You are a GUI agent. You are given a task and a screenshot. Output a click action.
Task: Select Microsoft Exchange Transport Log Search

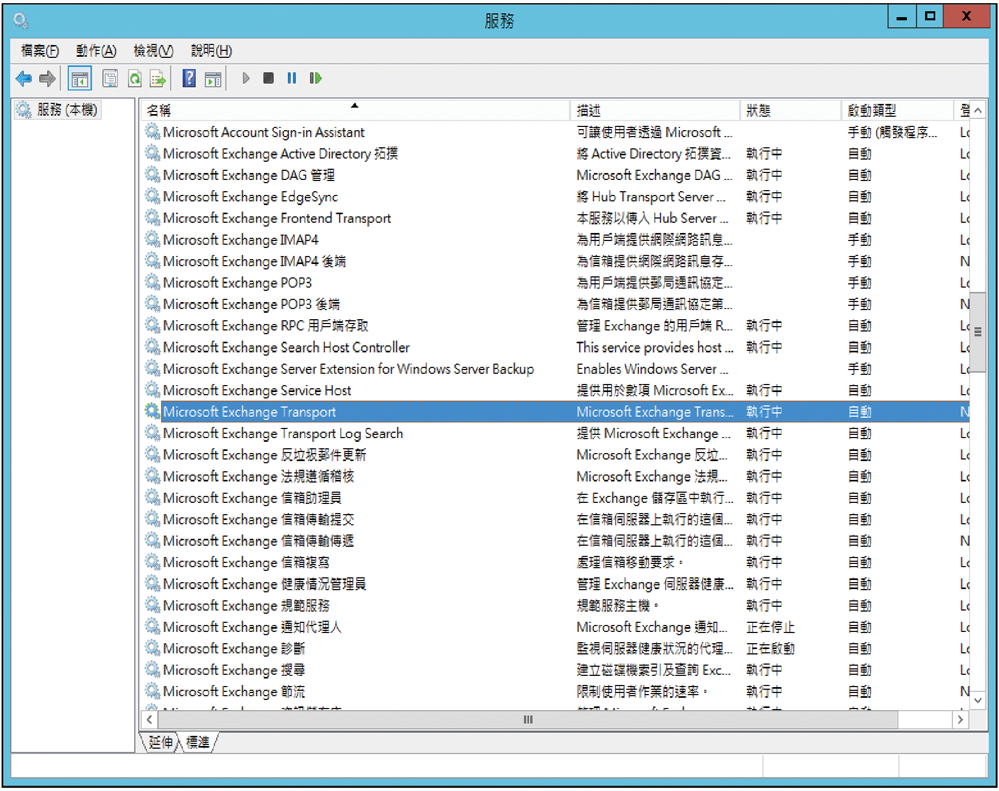tap(554, 433)
